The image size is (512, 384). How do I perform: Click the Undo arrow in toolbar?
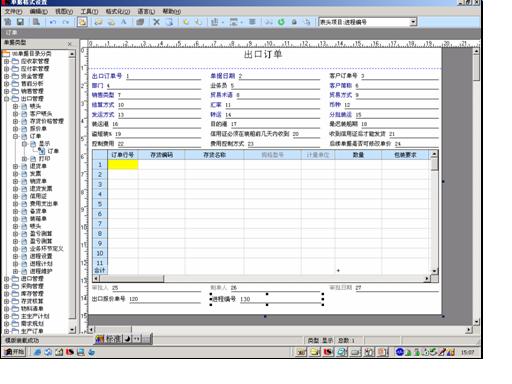pos(53,22)
